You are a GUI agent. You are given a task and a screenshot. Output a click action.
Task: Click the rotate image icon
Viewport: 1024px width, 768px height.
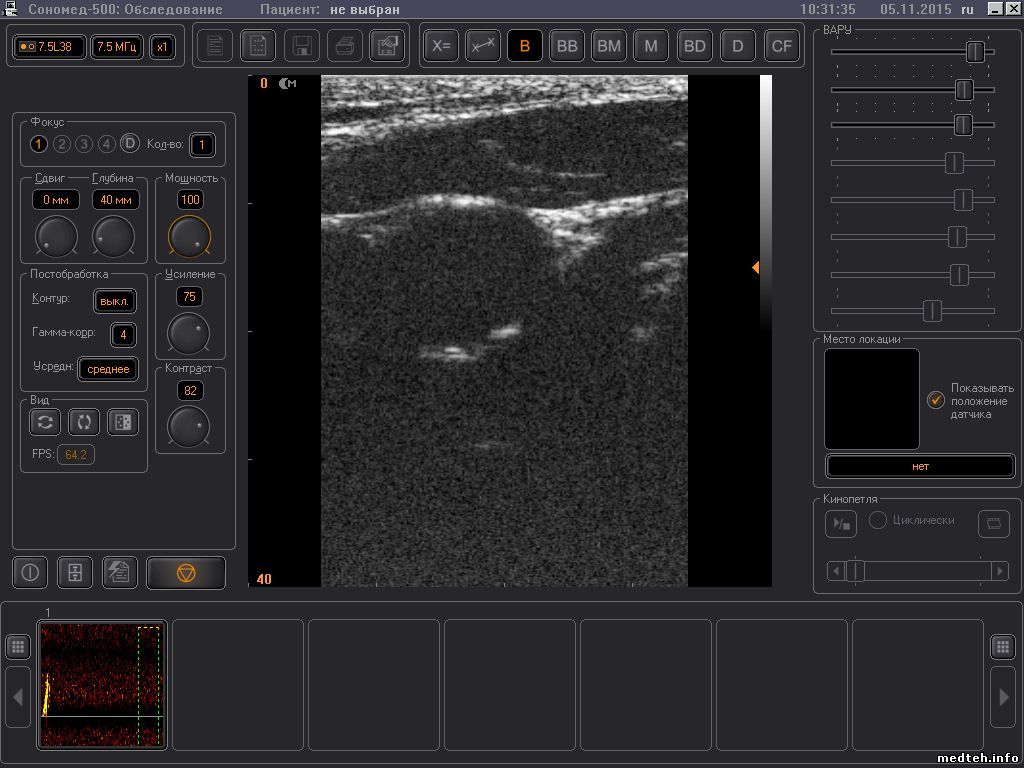84,422
